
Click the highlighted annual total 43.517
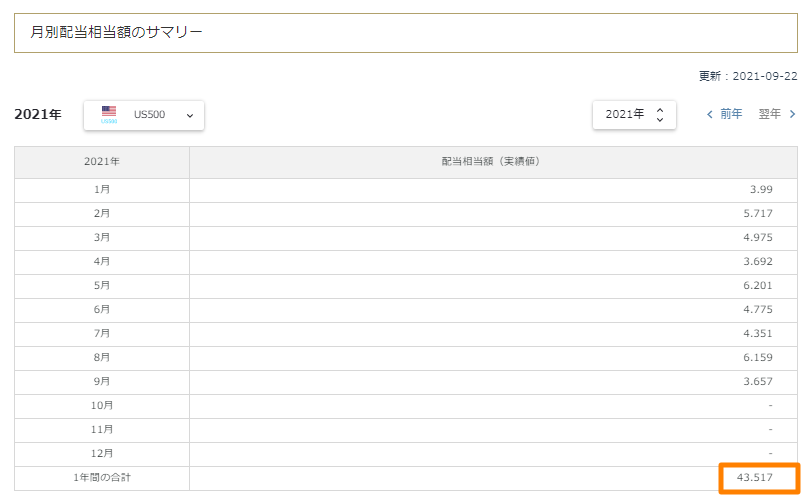pos(758,478)
